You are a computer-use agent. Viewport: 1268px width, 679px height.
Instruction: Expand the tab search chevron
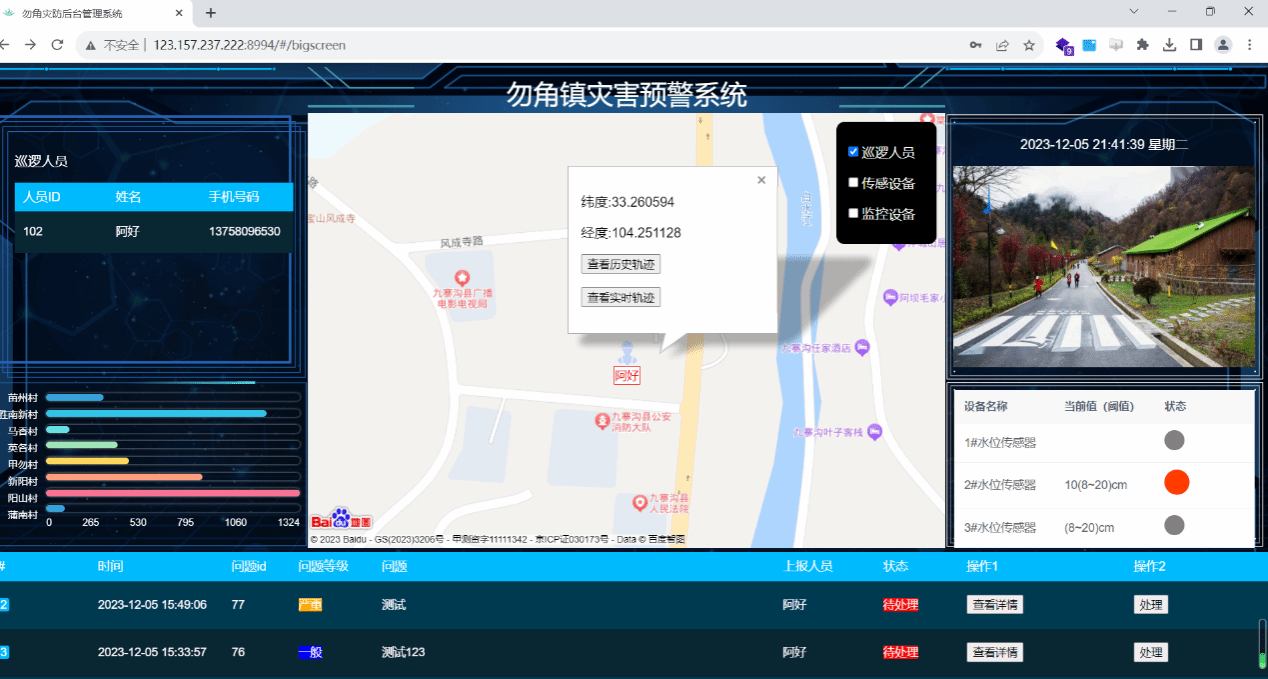(1134, 12)
